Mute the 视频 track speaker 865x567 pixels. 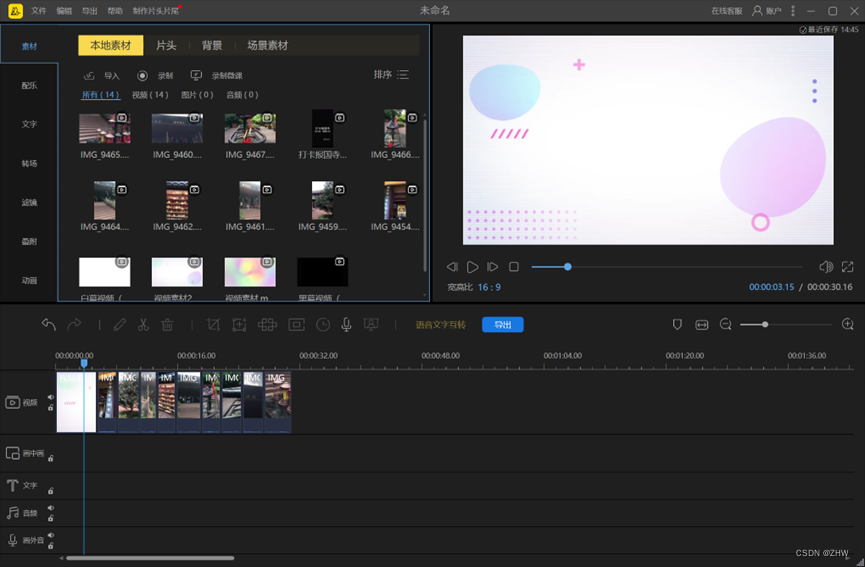[50, 396]
